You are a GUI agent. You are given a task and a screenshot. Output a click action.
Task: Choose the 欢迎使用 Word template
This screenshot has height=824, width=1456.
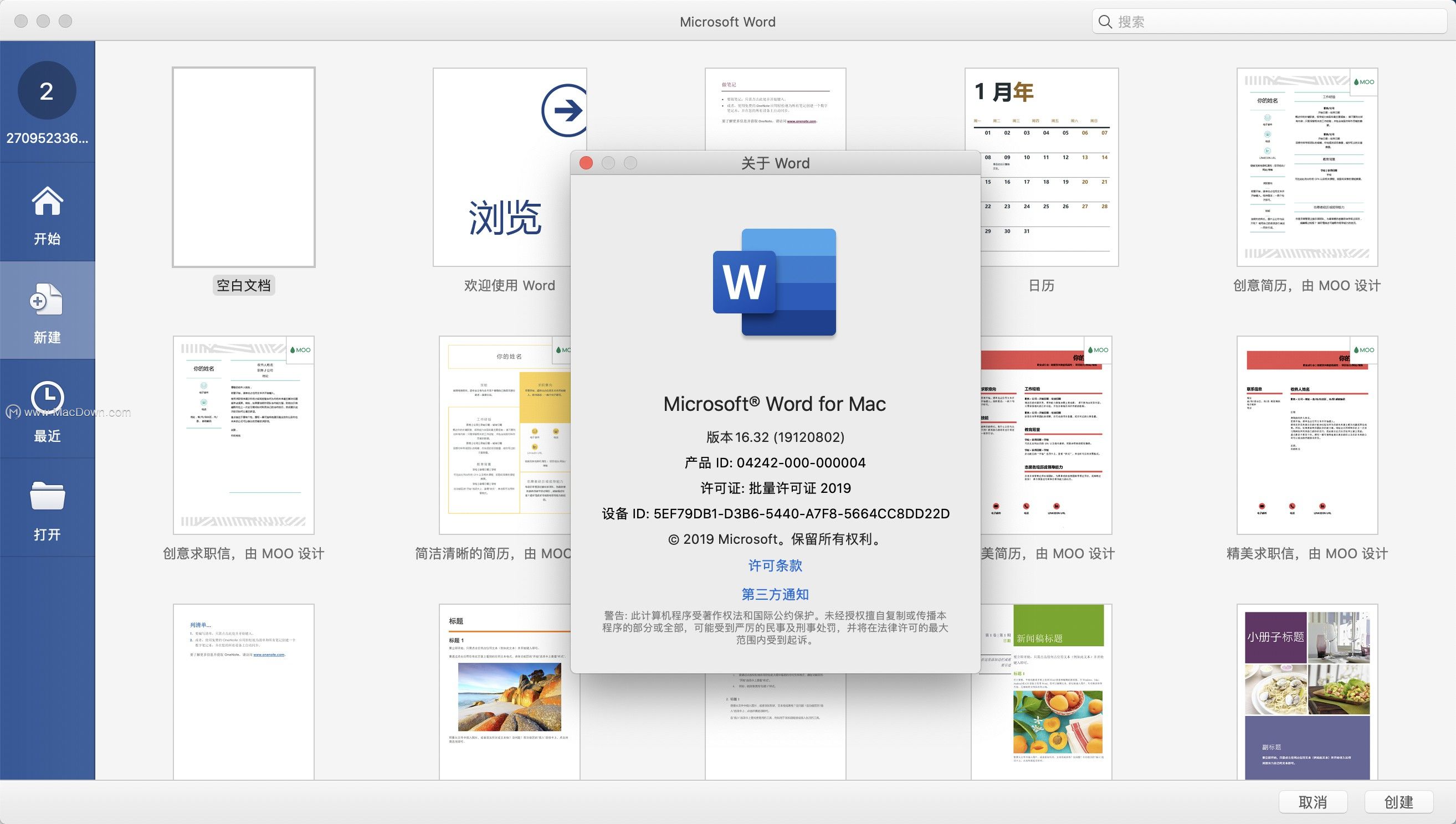coord(510,167)
